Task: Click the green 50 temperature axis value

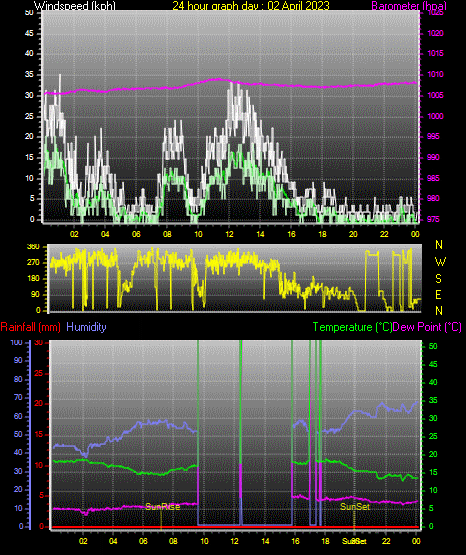Action: [x=433, y=346]
